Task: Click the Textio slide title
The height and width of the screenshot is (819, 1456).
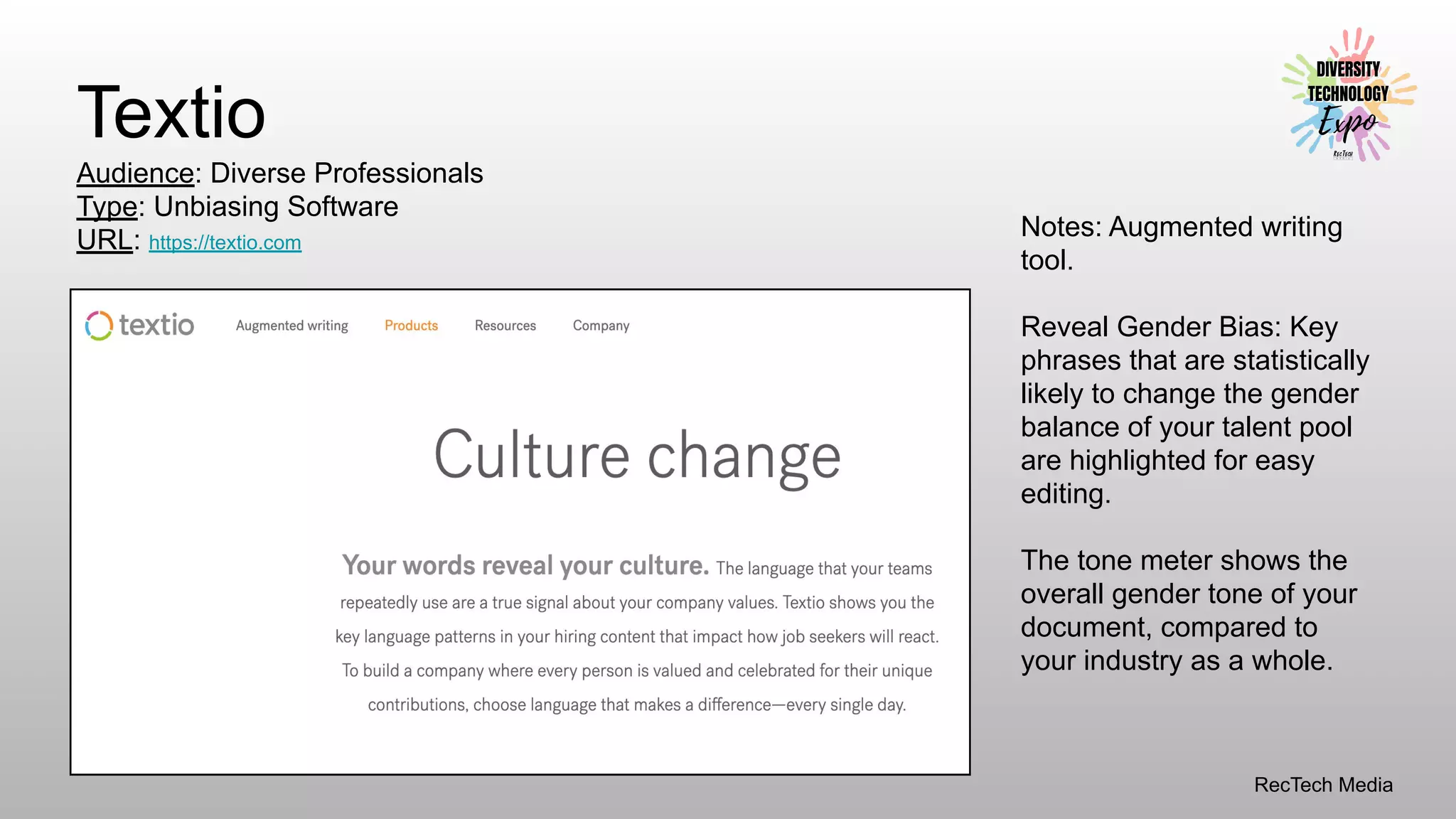Action: (x=171, y=112)
